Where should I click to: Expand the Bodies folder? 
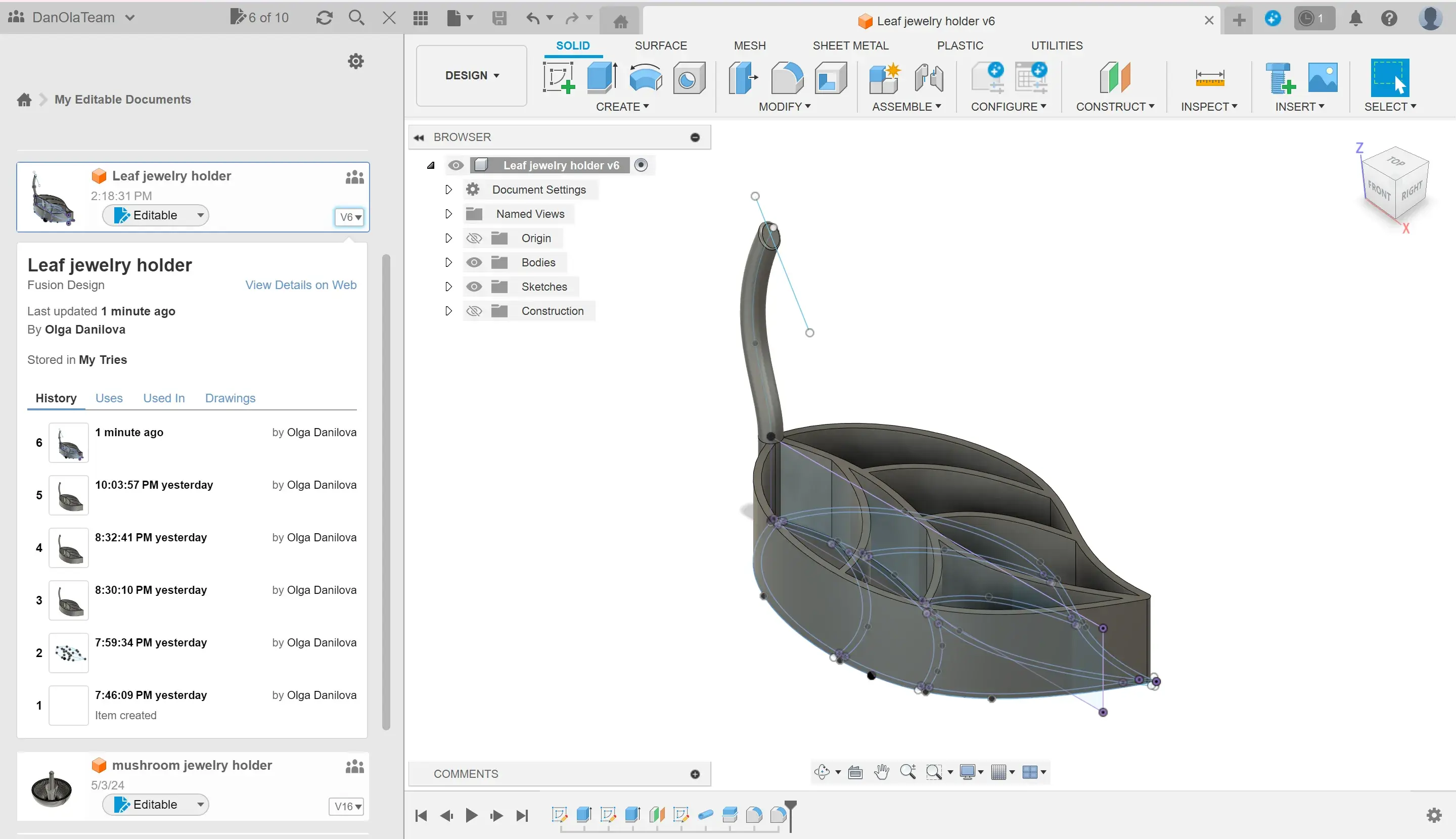(448, 262)
